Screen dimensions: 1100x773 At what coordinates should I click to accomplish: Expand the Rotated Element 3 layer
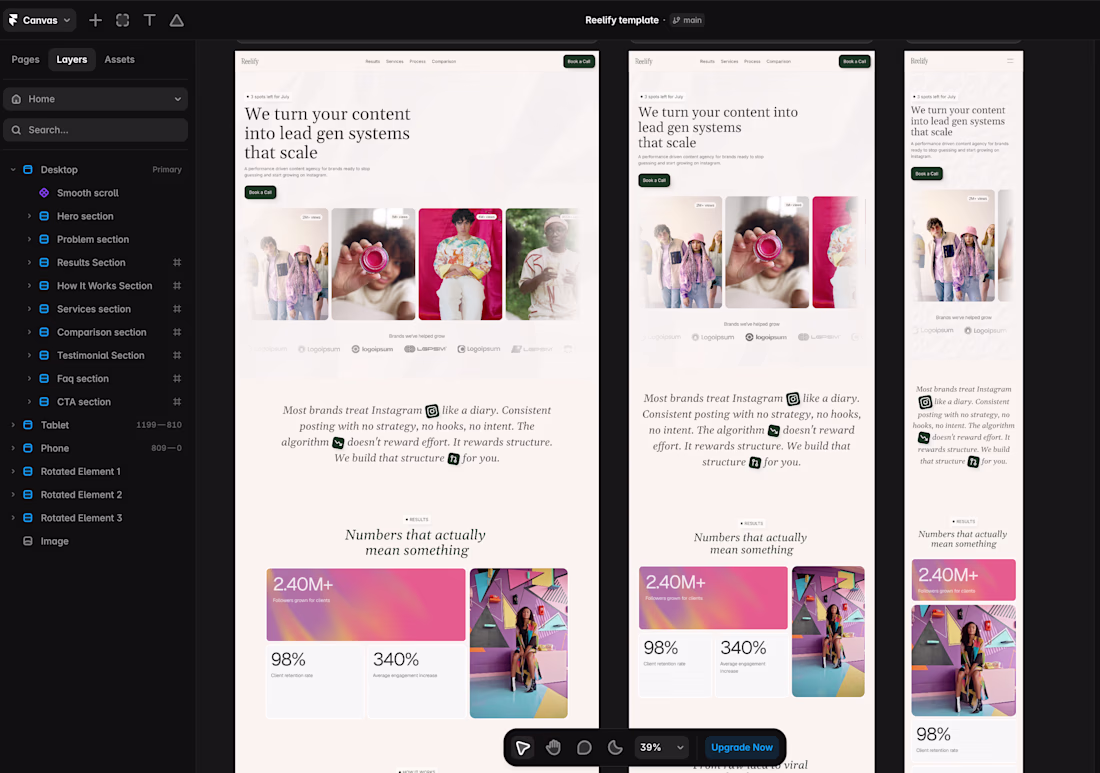click(x=13, y=518)
